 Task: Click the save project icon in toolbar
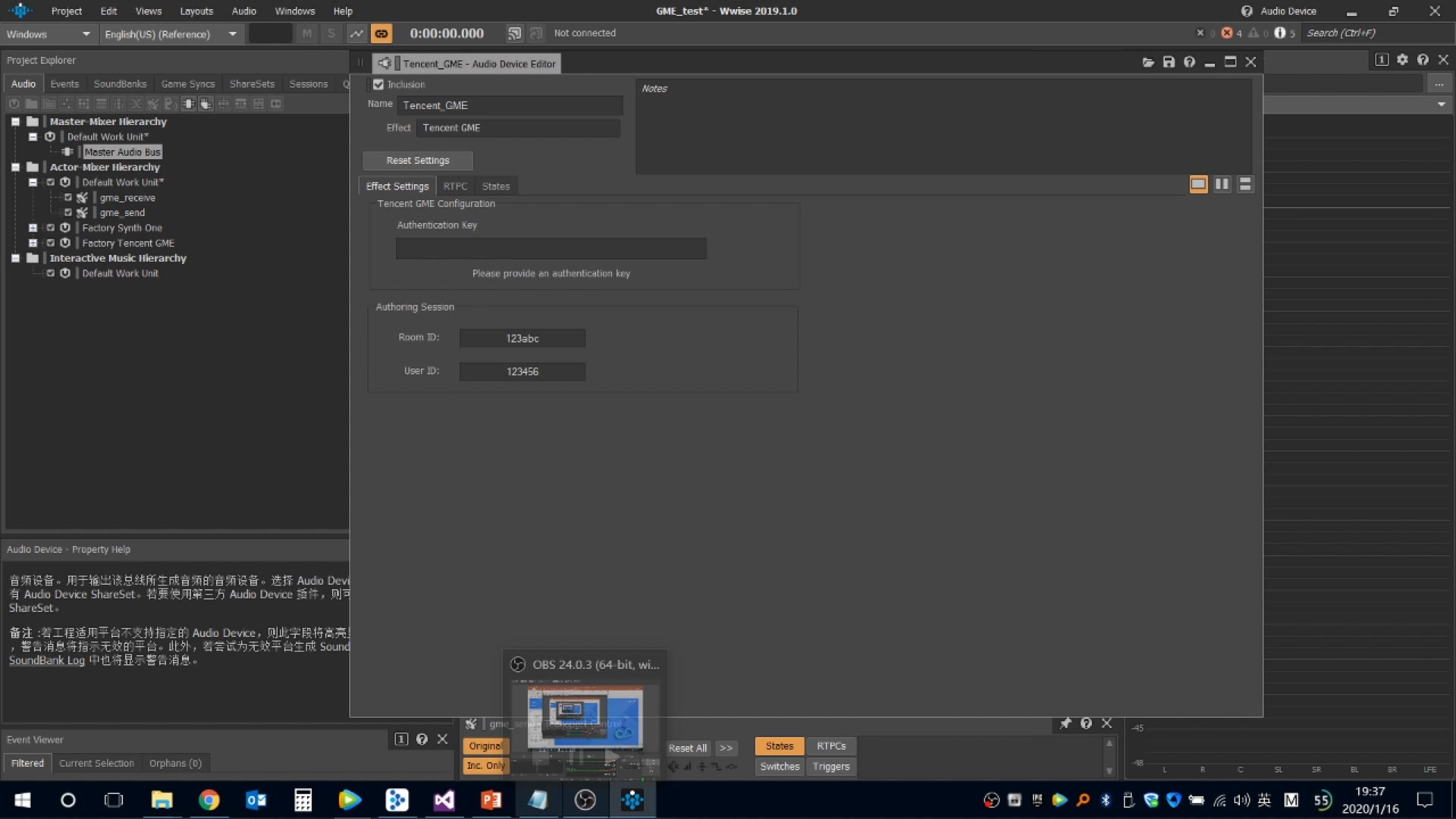point(1167,62)
